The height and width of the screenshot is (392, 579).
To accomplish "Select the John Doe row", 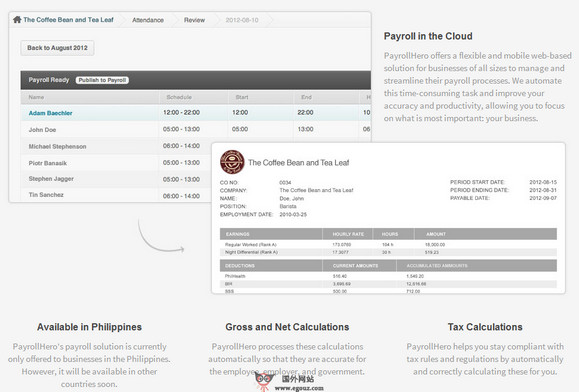I will (196, 129).
